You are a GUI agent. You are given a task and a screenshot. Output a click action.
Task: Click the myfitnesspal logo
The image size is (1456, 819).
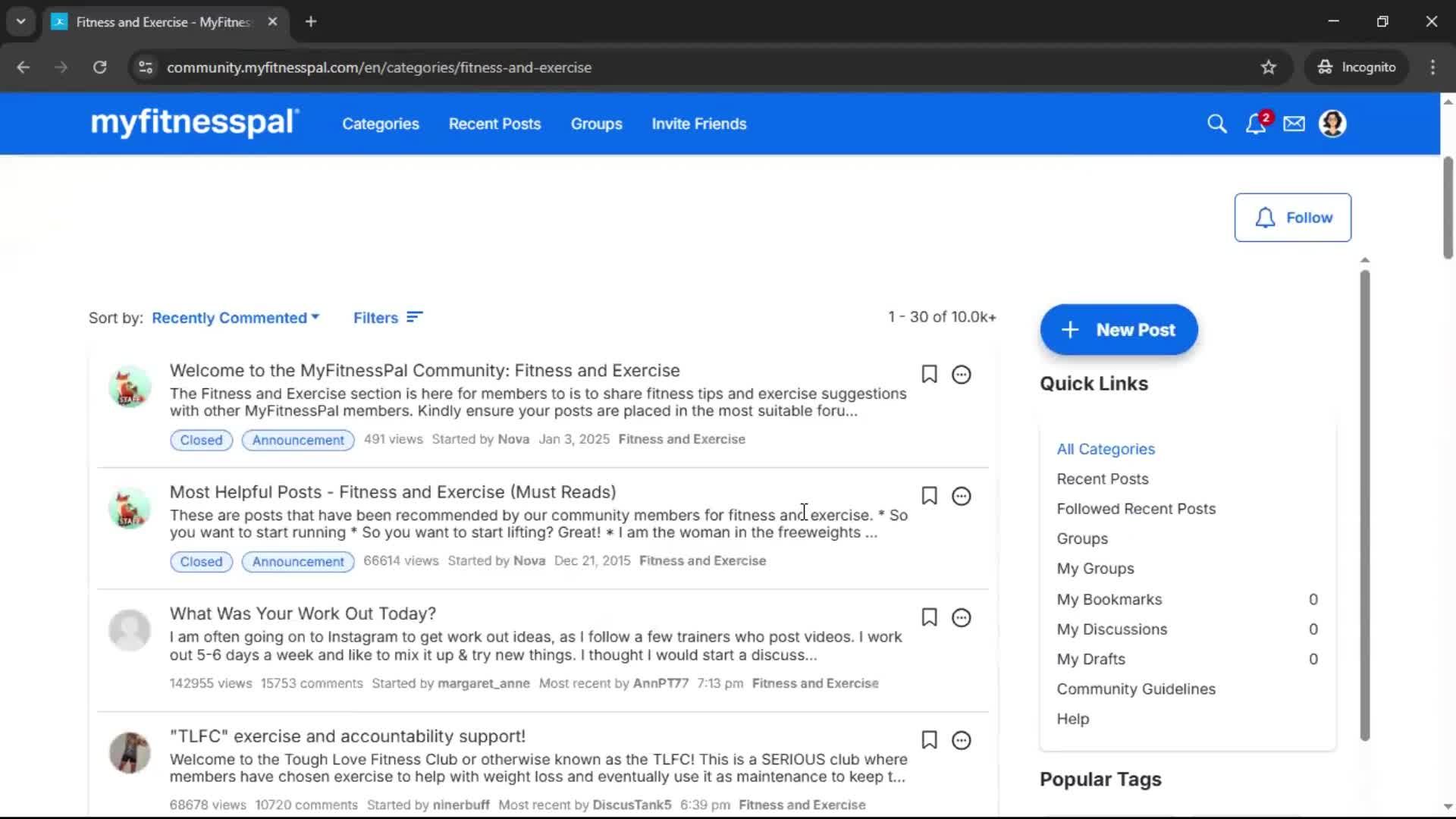[x=195, y=123]
